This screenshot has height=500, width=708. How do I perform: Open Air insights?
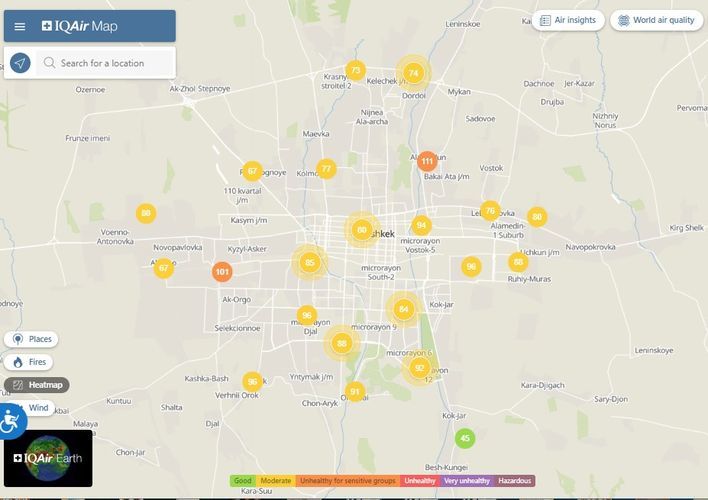(x=567, y=20)
